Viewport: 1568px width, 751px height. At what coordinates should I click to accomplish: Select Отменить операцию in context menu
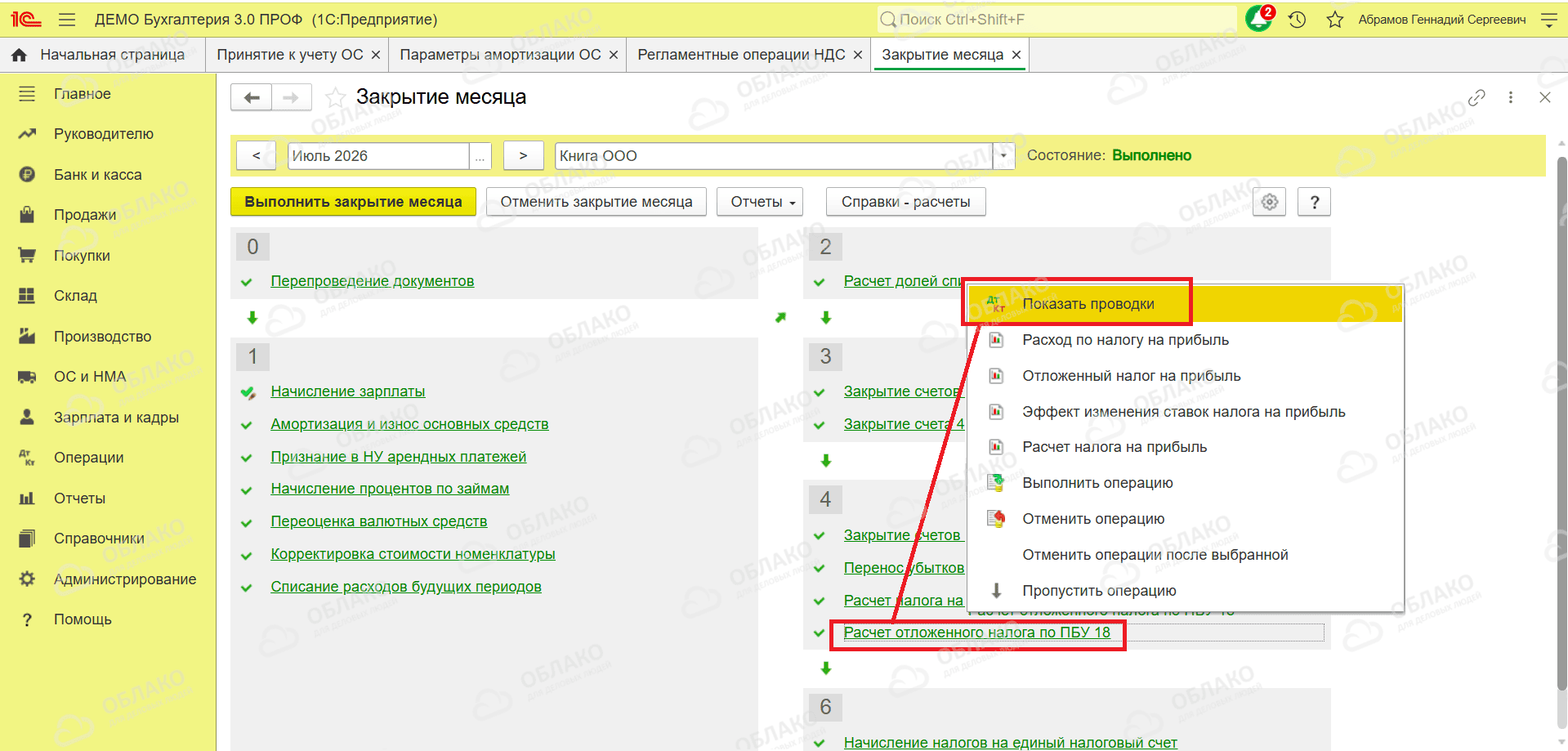[1185, 519]
